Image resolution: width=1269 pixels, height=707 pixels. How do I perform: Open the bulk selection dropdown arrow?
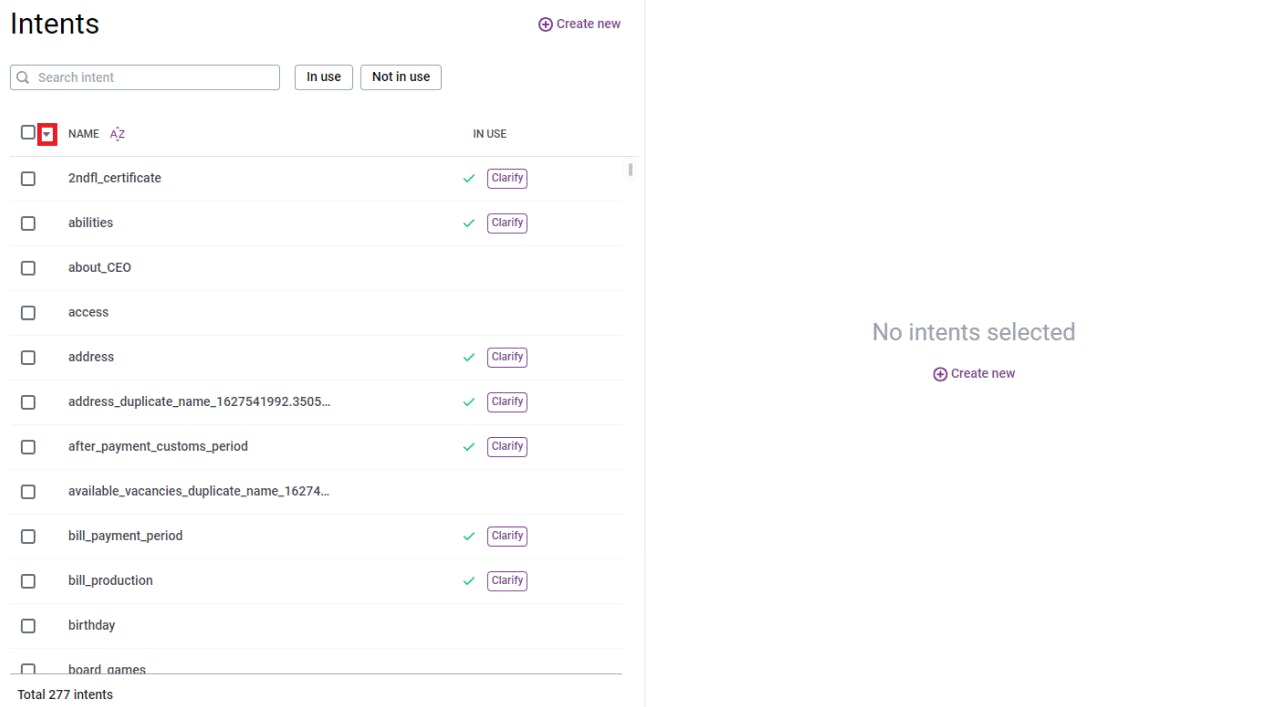pyautogui.click(x=46, y=134)
